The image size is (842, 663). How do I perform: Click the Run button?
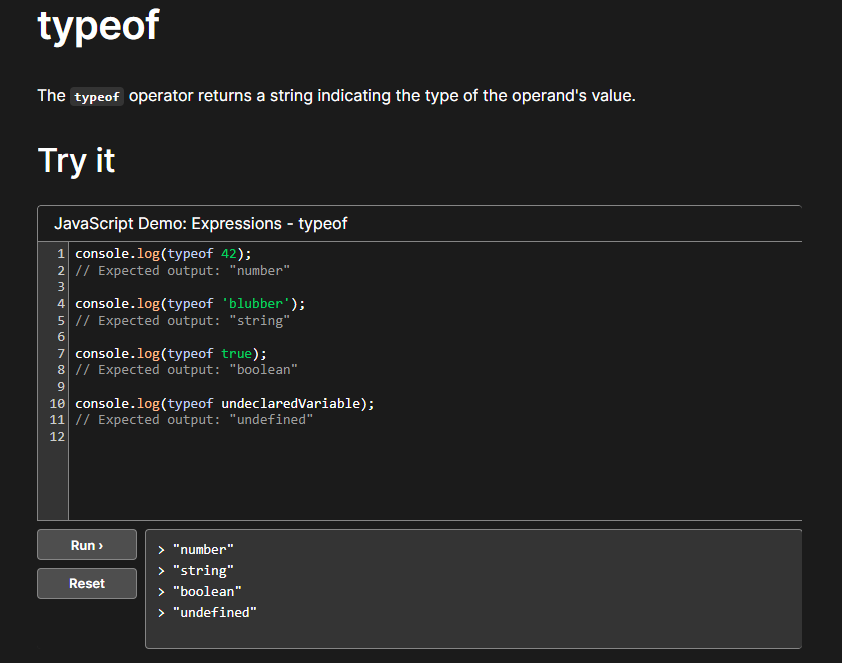tap(87, 545)
